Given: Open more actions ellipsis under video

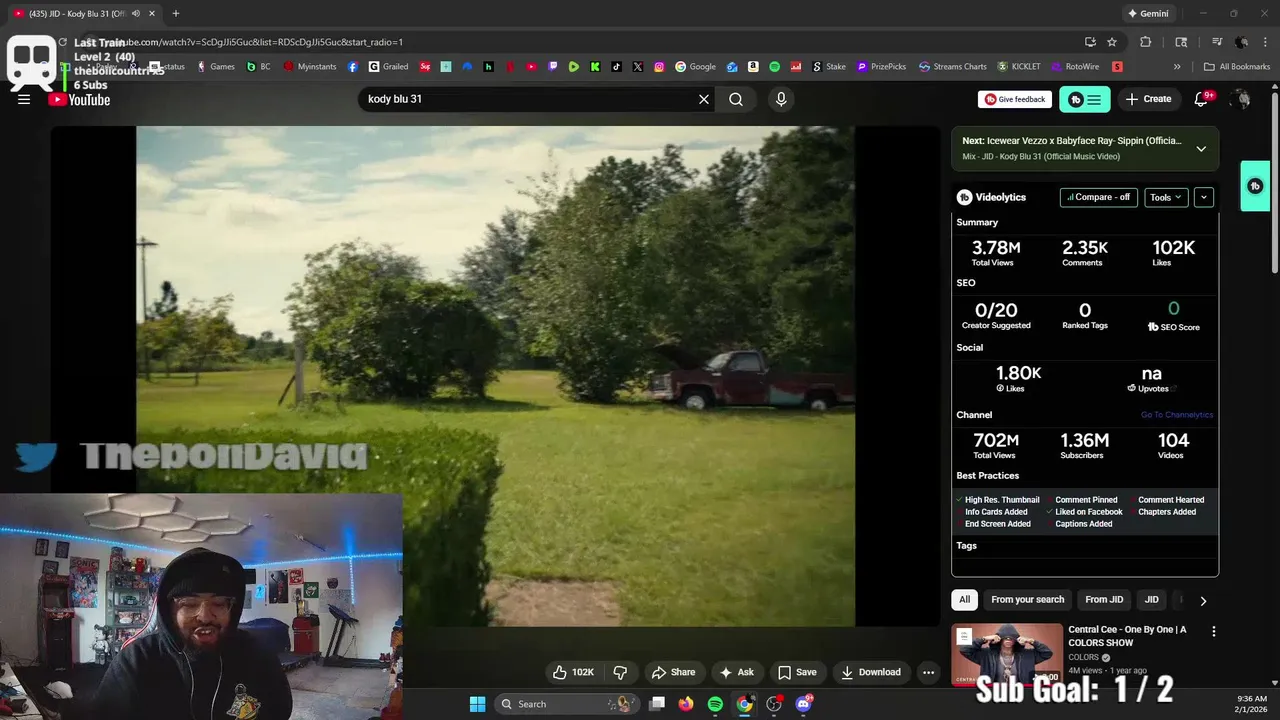Looking at the screenshot, I should click(x=928, y=672).
